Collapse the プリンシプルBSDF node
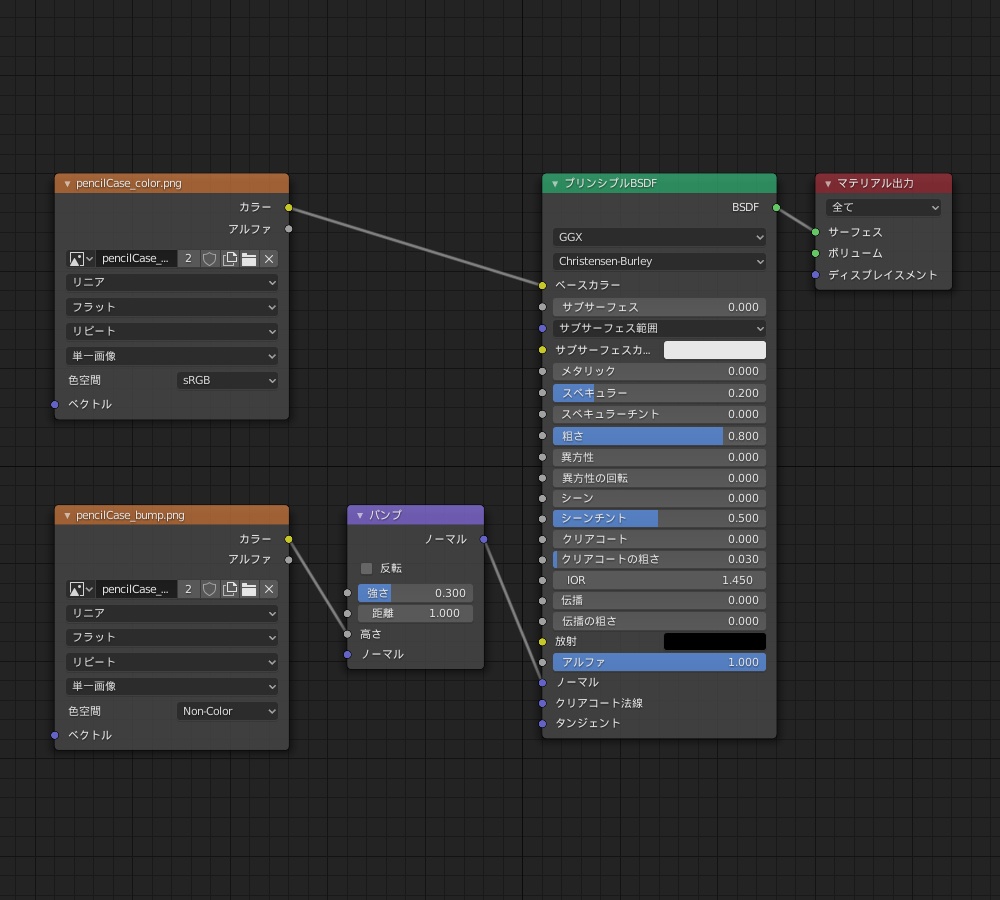Screen dimensions: 1000x900 (x=555, y=184)
